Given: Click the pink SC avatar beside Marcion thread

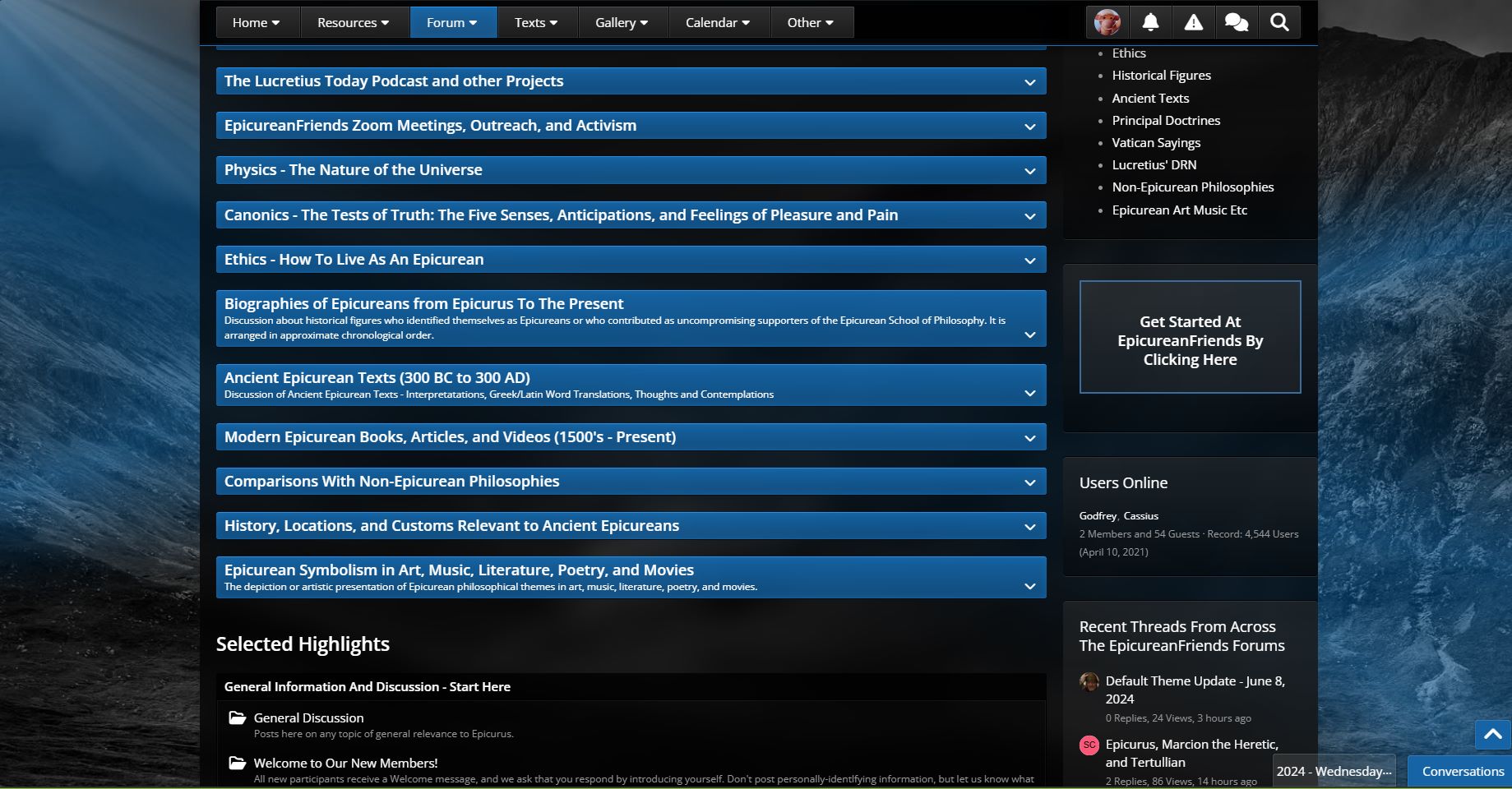Looking at the screenshot, I should (1089, 745).
